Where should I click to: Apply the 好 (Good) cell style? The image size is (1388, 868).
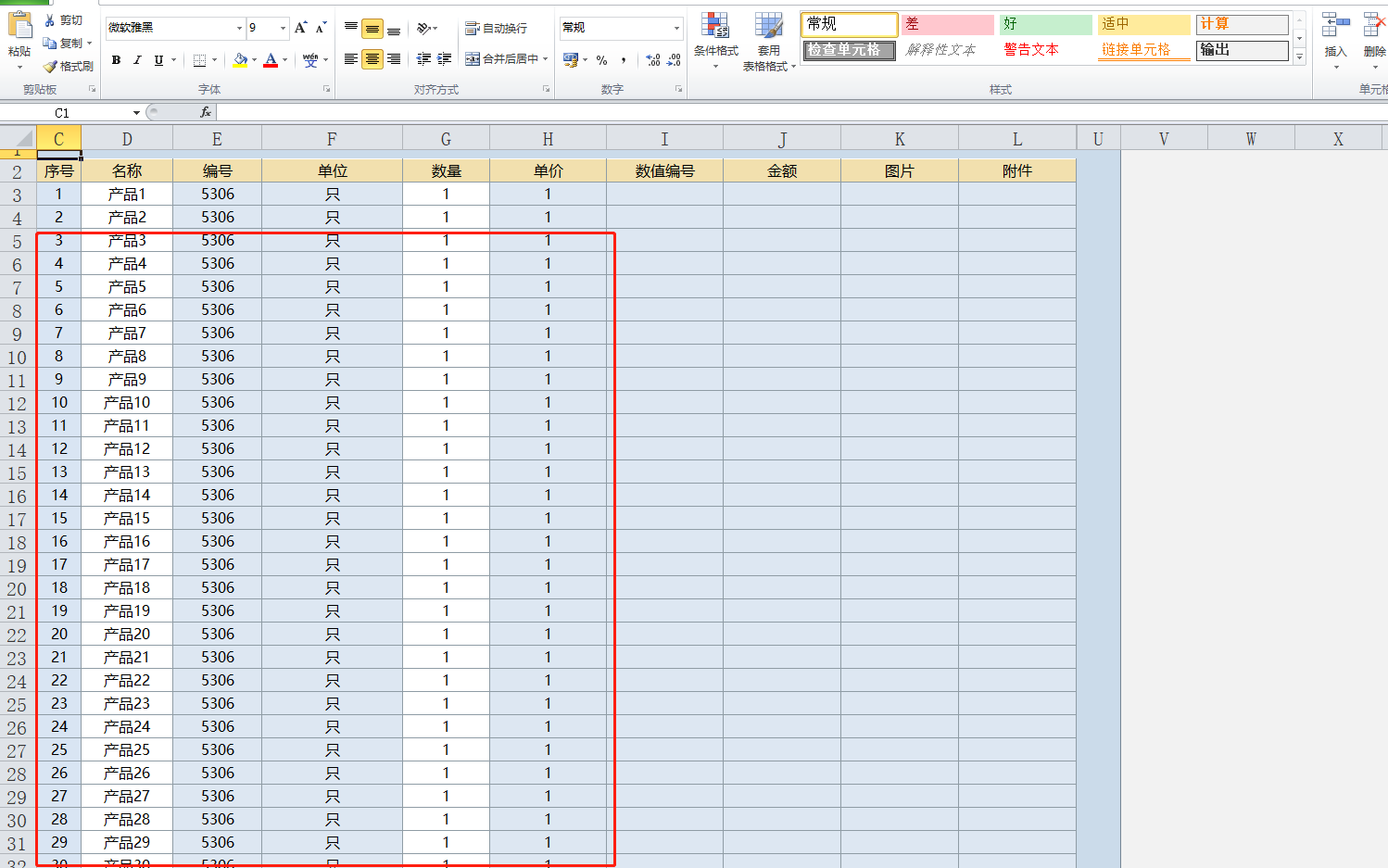[x=1045, y=24]
